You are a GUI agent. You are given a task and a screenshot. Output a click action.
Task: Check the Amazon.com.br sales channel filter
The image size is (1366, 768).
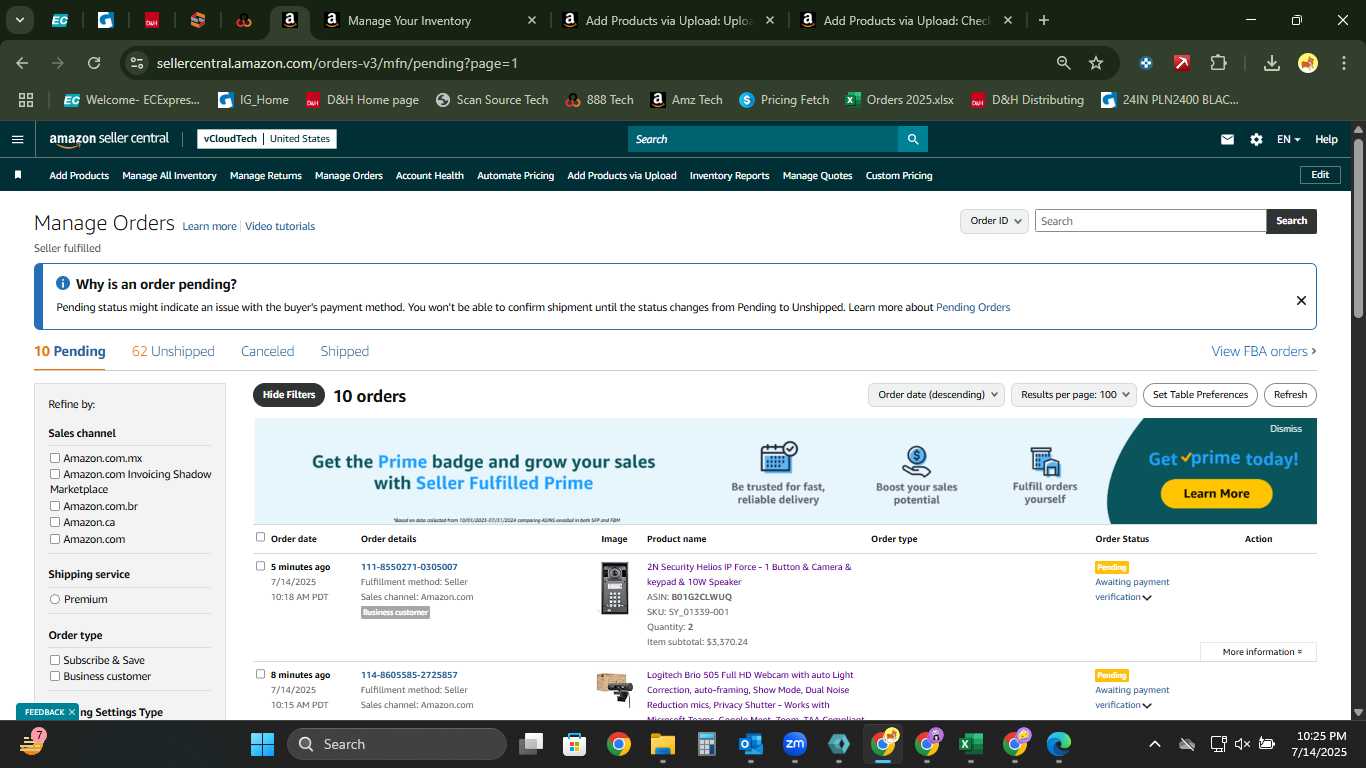(55, 506)
